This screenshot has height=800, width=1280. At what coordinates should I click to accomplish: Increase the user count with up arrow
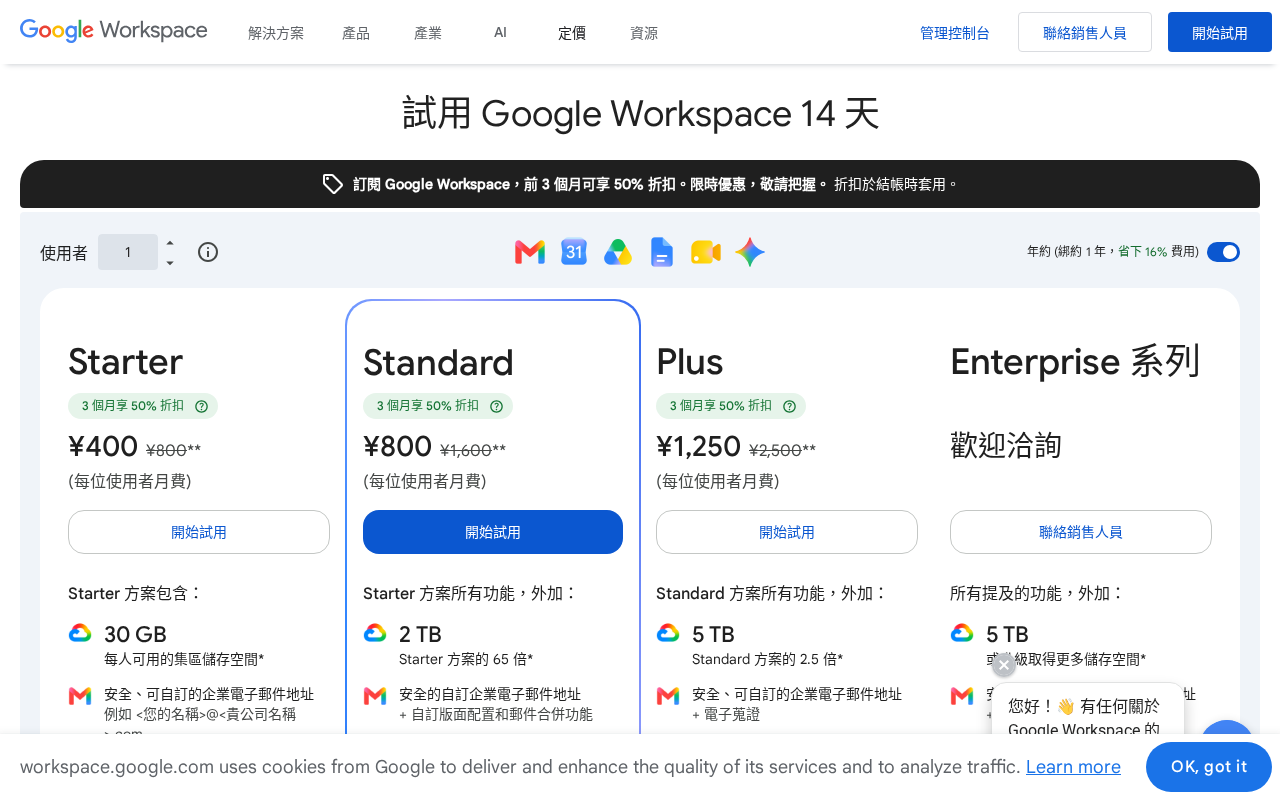pos(170,243)
